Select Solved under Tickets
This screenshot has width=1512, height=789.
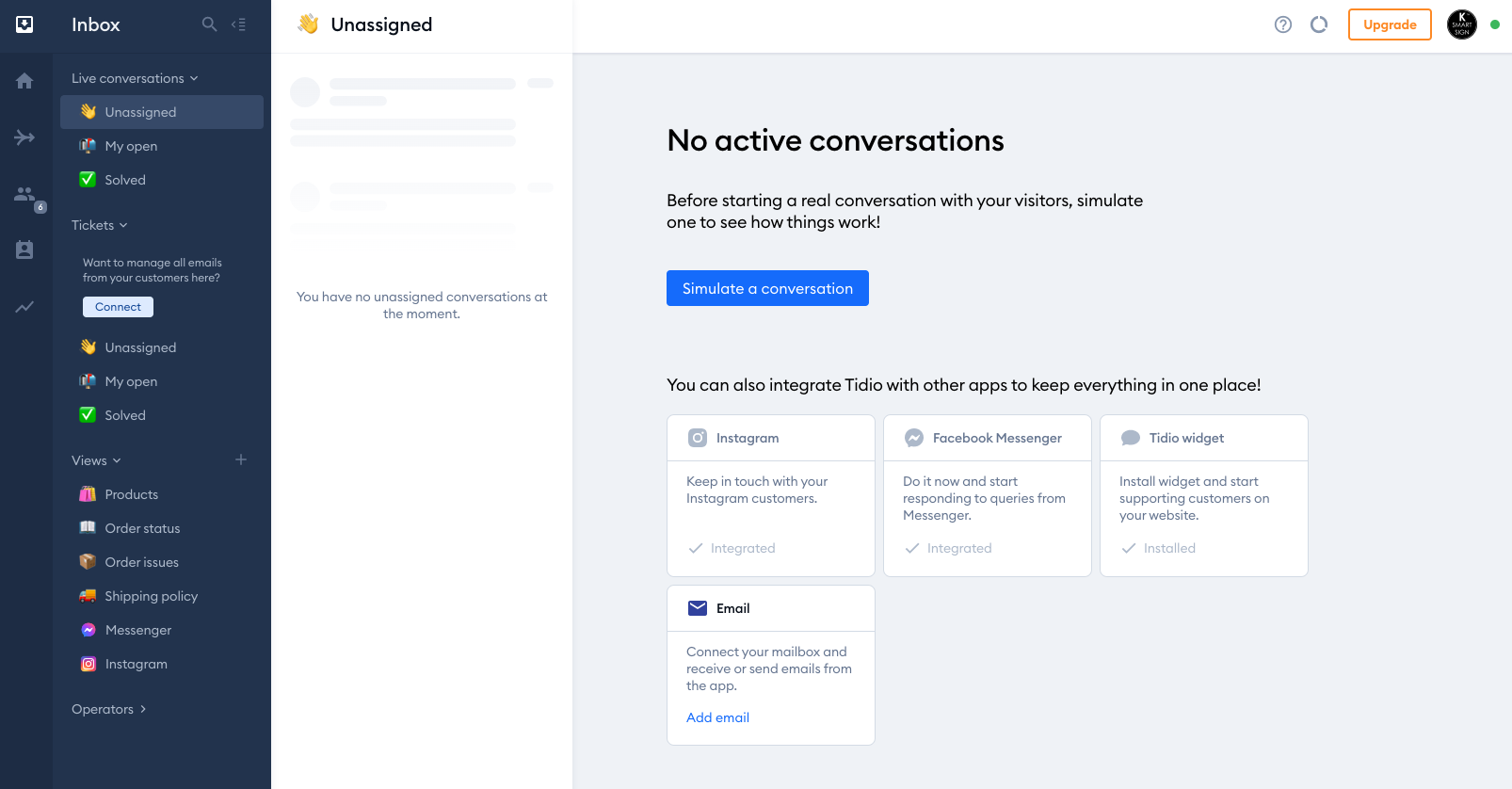pyautogui.click(x=162, y=415)
